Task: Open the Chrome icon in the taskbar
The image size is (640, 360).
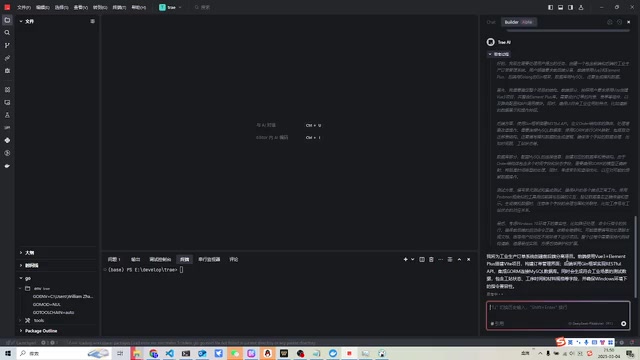Action: (153, 353)
